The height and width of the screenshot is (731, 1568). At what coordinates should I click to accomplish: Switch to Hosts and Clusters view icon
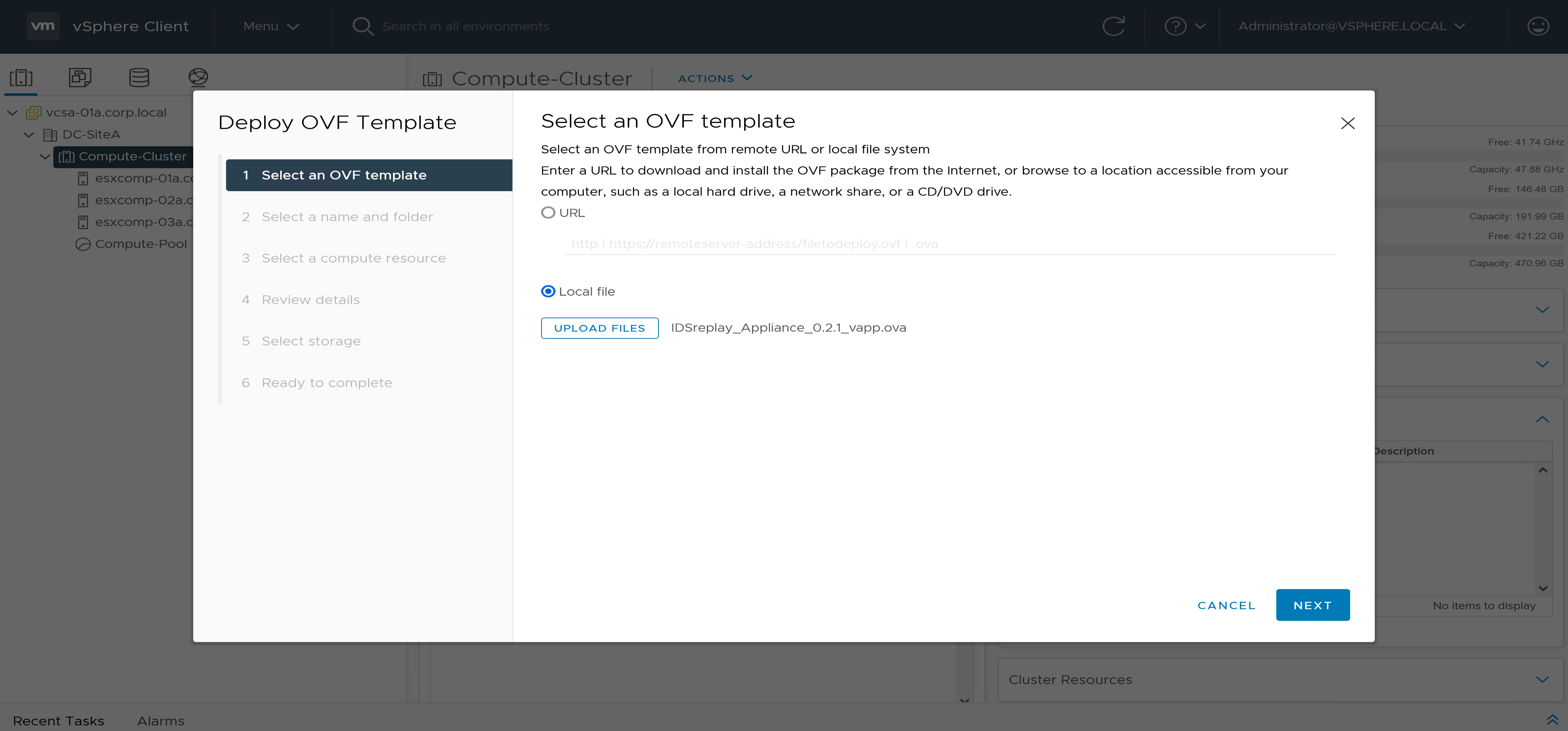click(x=21, y=77)
